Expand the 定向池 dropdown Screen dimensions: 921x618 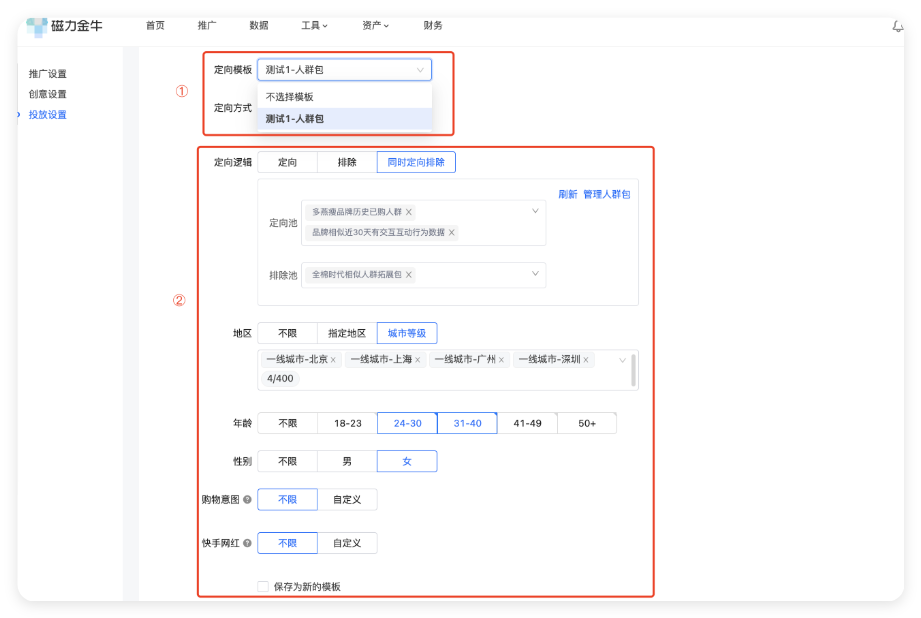click(535, 211)
